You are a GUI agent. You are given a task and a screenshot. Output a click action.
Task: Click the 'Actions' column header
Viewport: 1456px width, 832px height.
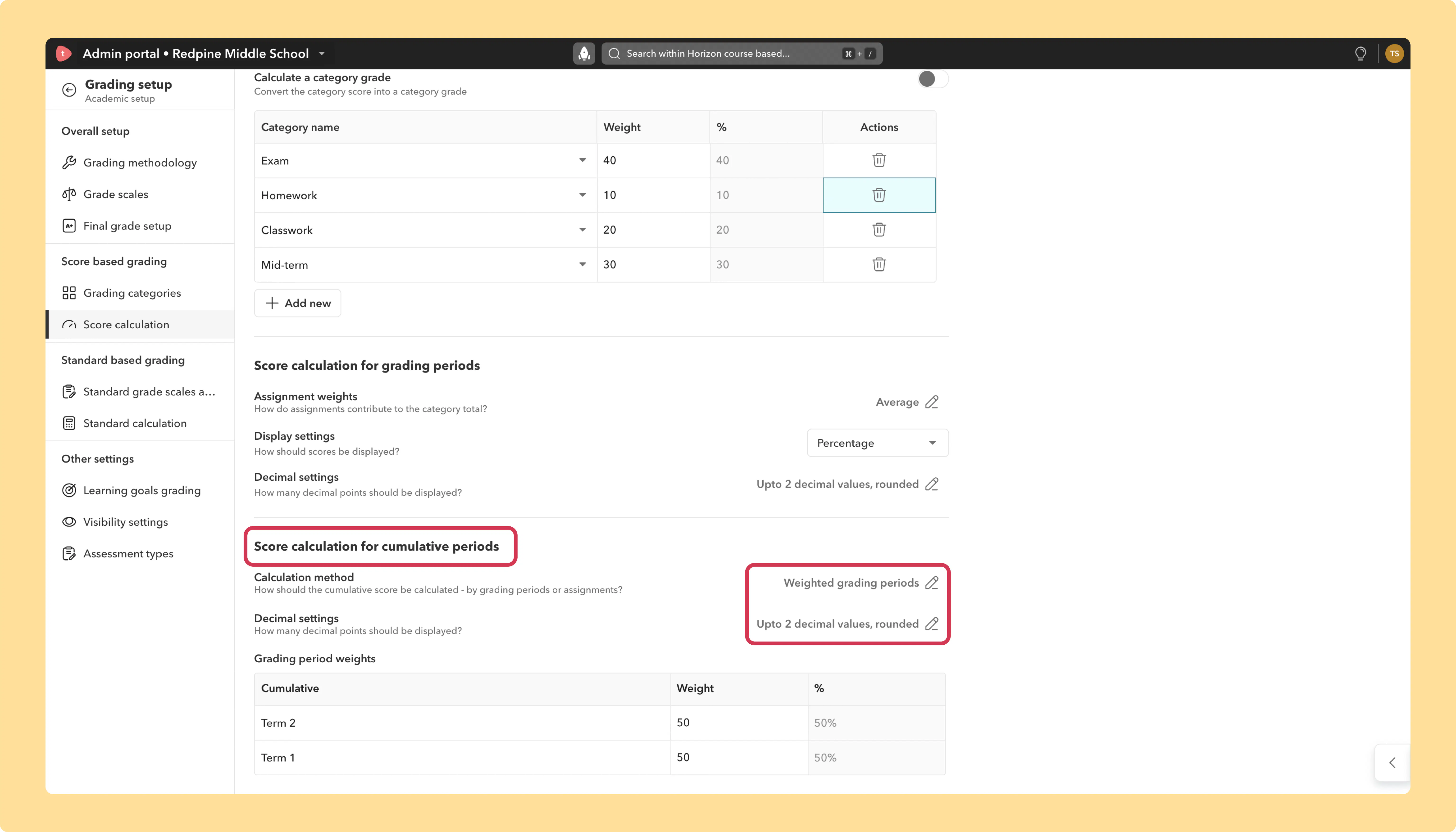[879, 127]
